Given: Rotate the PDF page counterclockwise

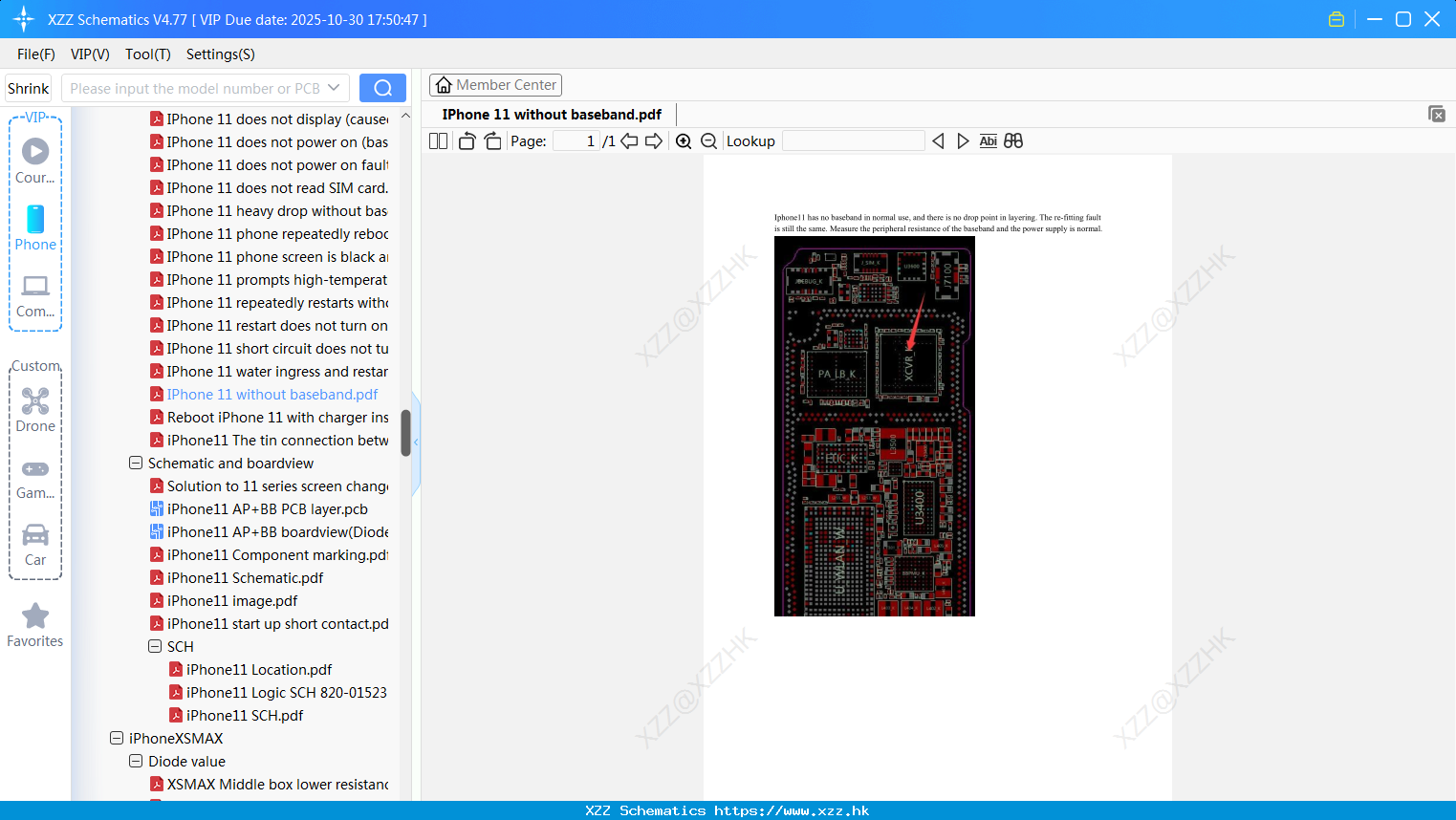Looking at the screenshot, I should coord(467,141).
